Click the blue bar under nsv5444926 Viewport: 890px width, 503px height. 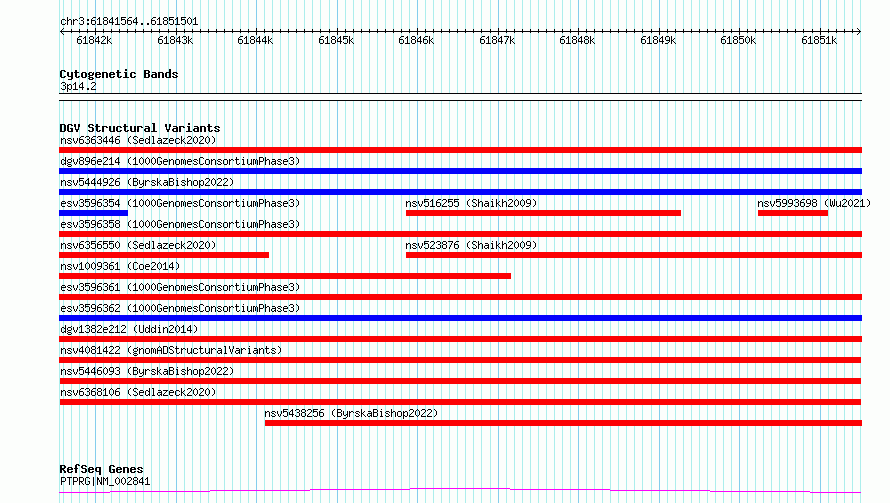pyautogui.click(x=460, y=192)
